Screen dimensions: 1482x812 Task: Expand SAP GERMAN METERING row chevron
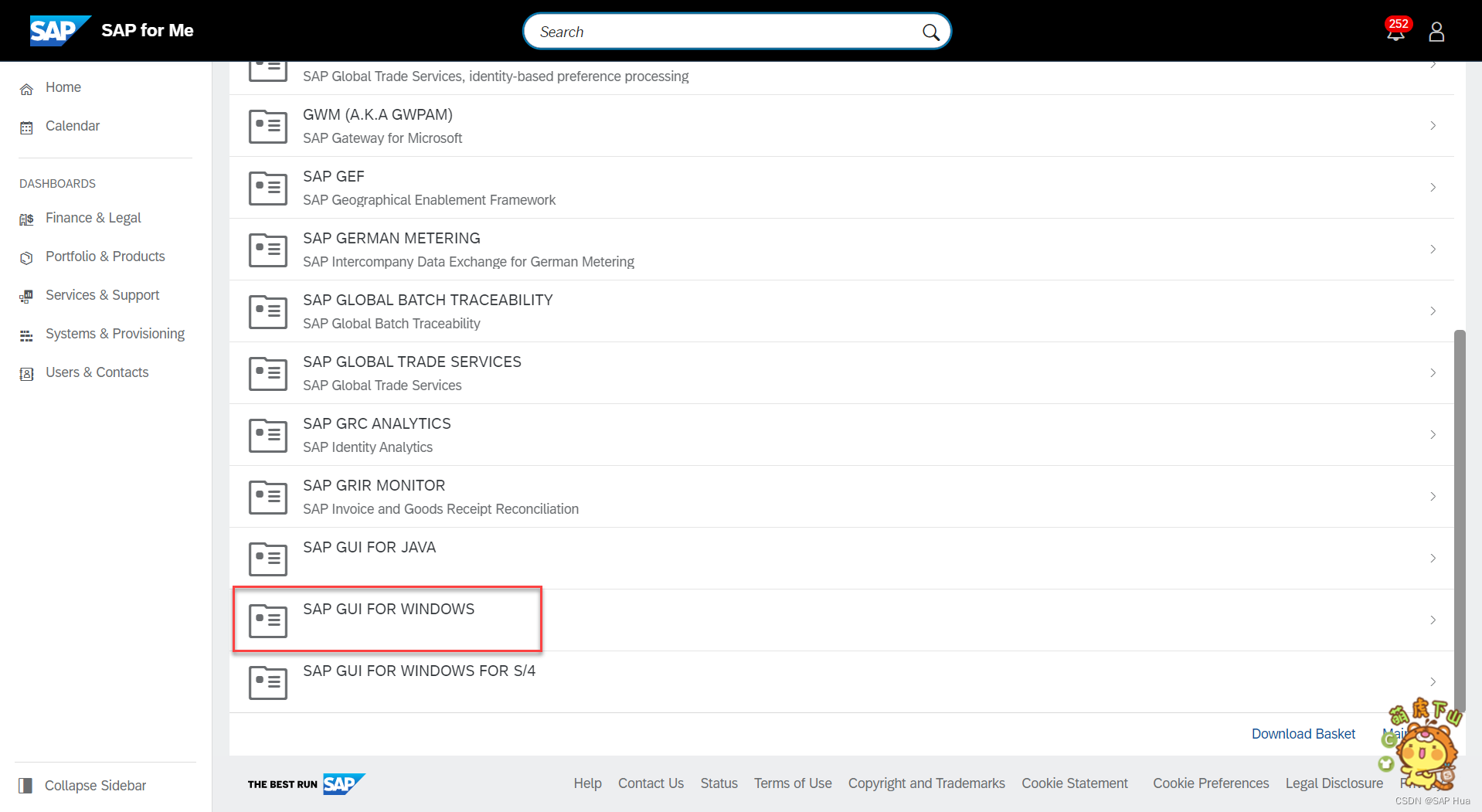(1433, 250)
